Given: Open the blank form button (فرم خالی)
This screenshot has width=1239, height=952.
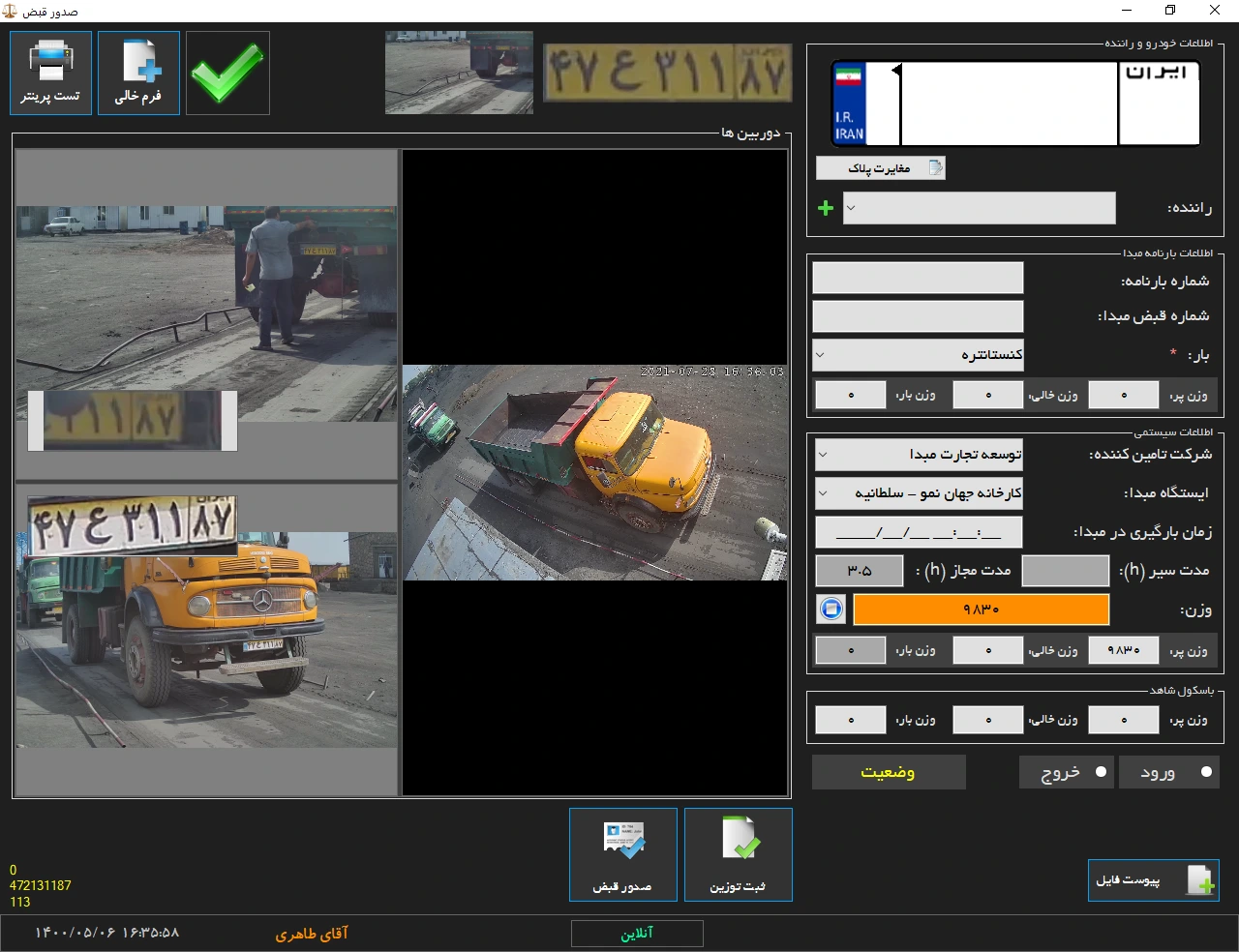Looking at the screenshot, I should tap(138, 74).
